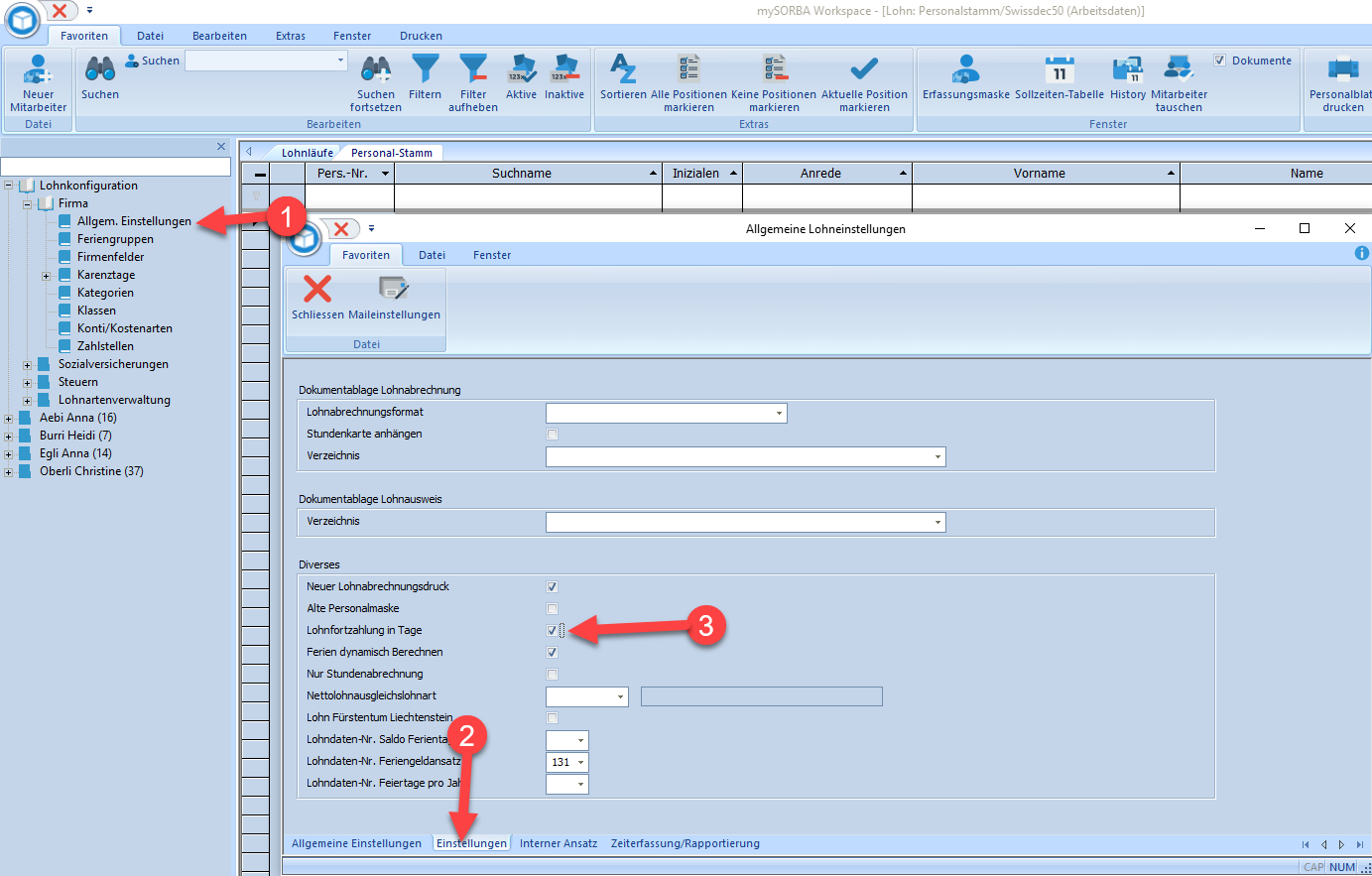Screen dimensions: 1372x876
Task: Switch to the Interner Ansatz tab
Action: (x=559, y=843)
